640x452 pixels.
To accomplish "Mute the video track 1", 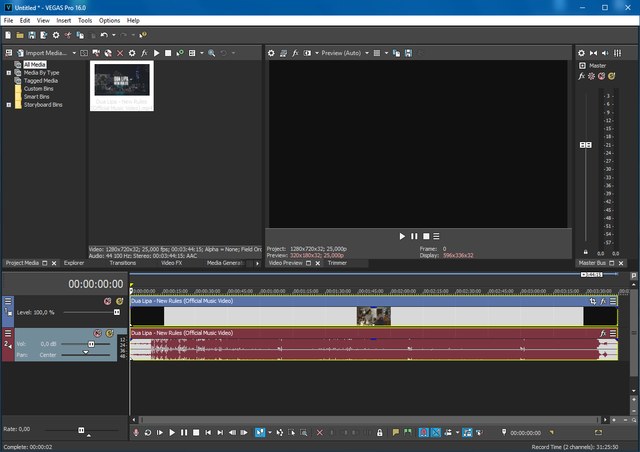I will tap(107, 301).
